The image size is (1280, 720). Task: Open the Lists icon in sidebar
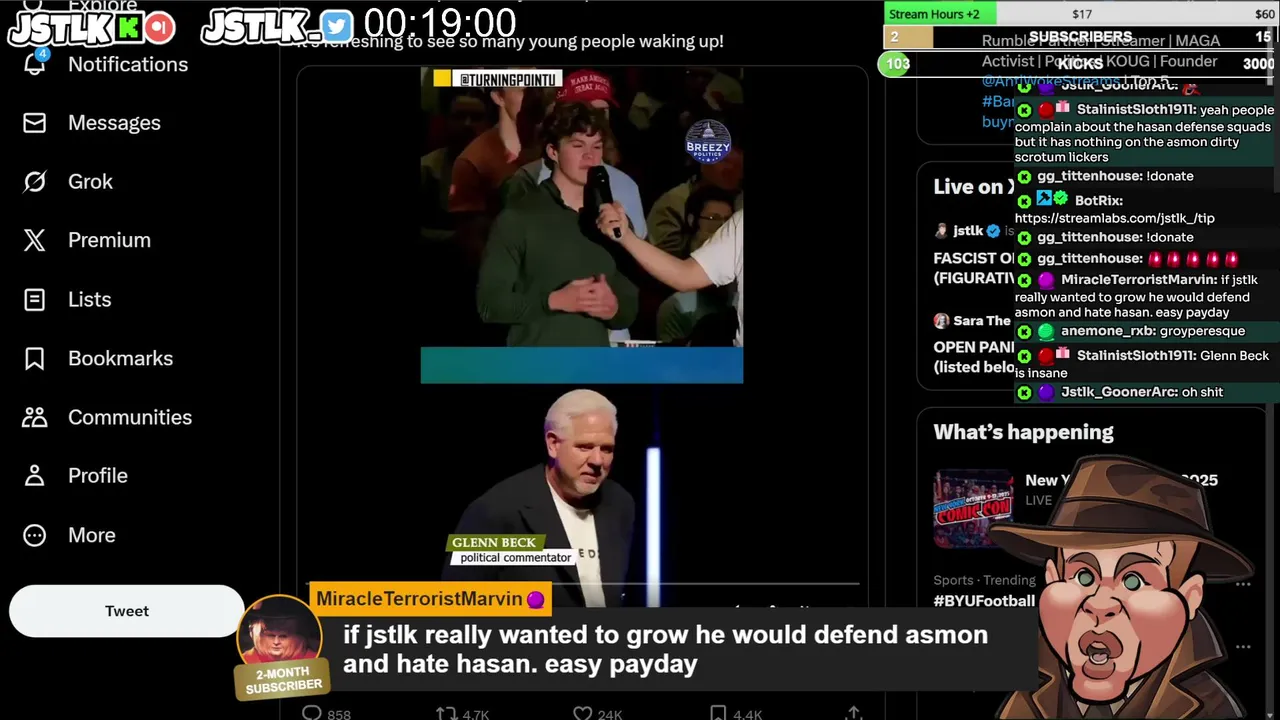pos(35,299)
